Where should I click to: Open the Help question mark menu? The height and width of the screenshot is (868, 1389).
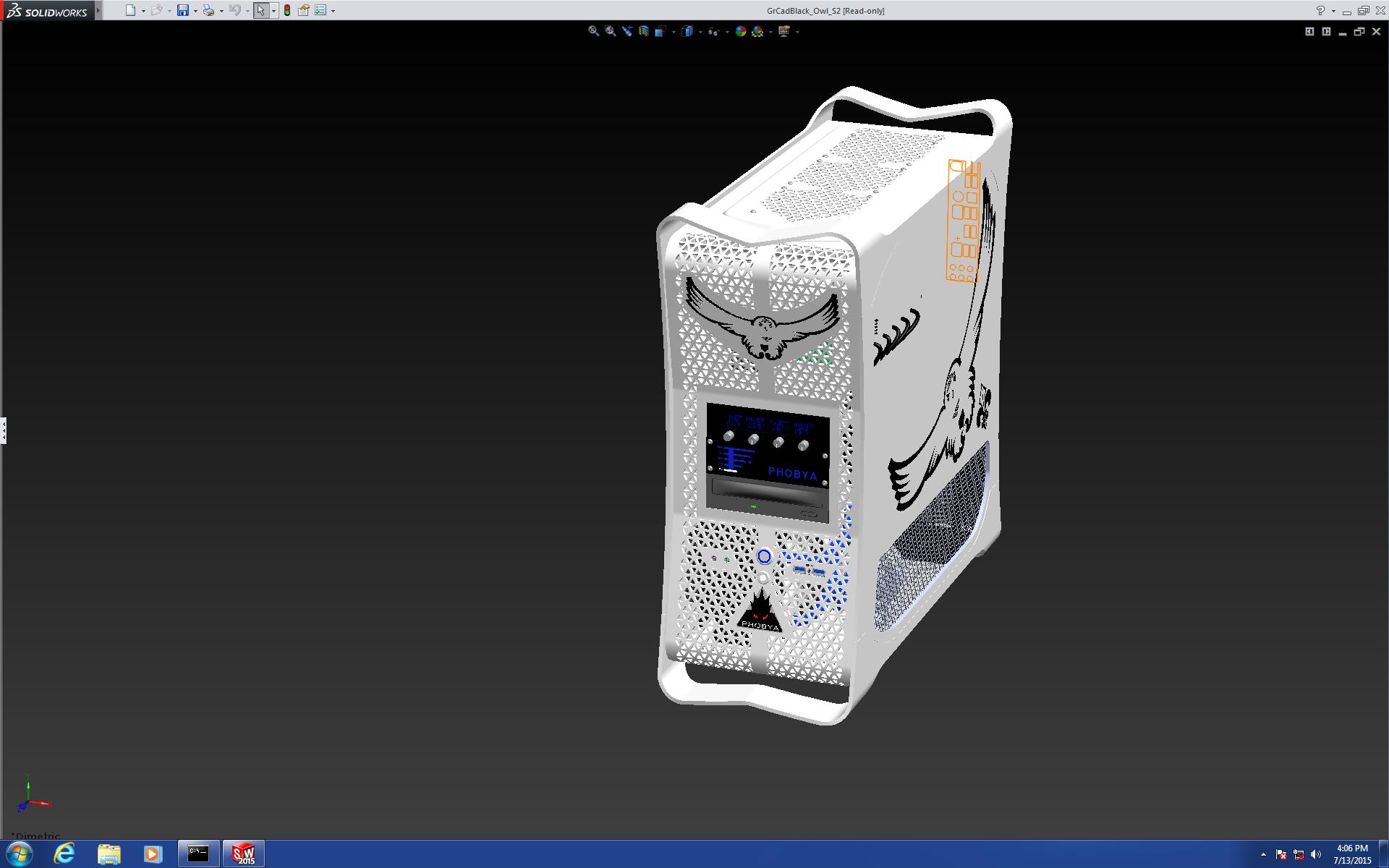click(x=1320, y=10)
